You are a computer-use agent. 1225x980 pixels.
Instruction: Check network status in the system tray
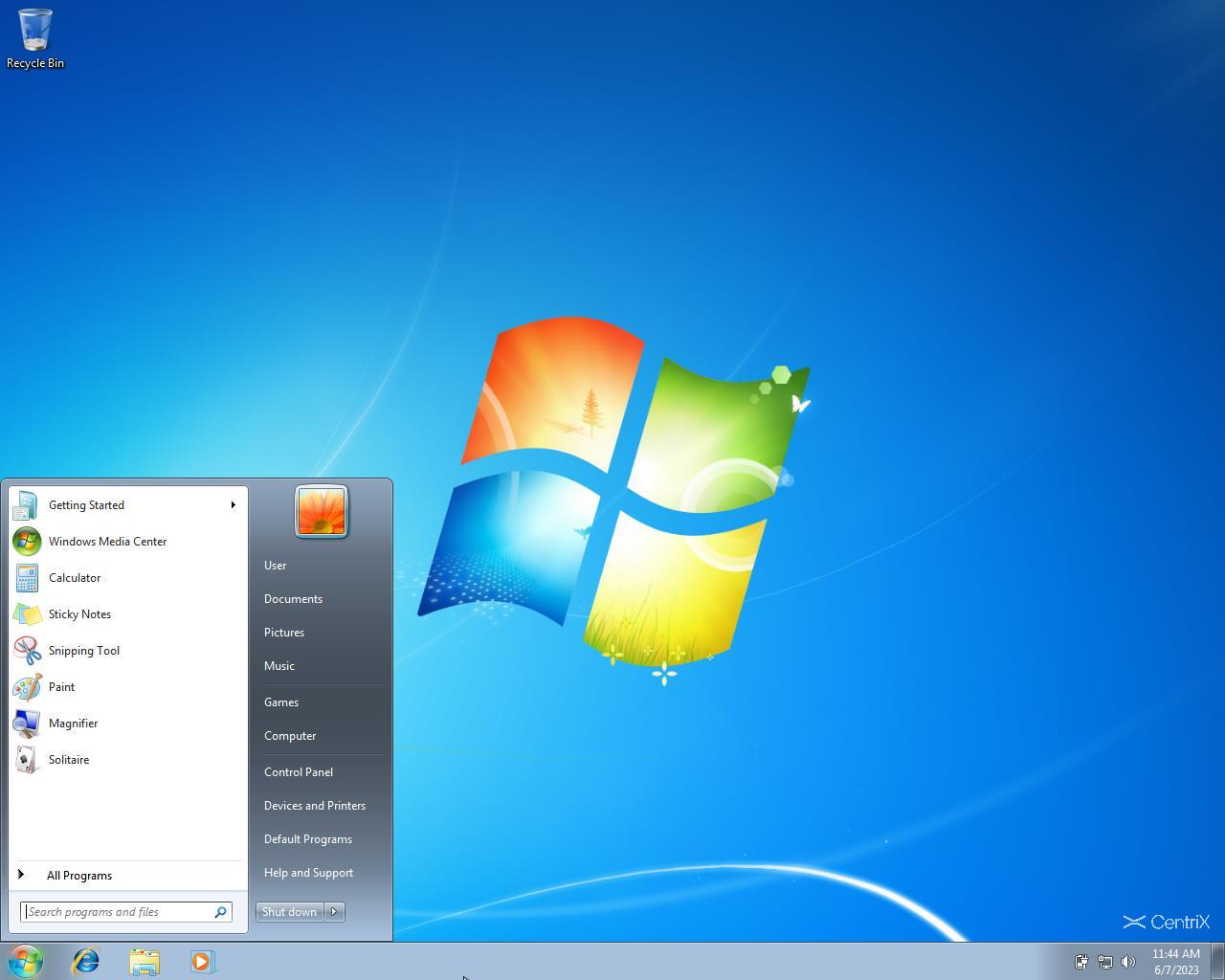(x=1105, y=962)
